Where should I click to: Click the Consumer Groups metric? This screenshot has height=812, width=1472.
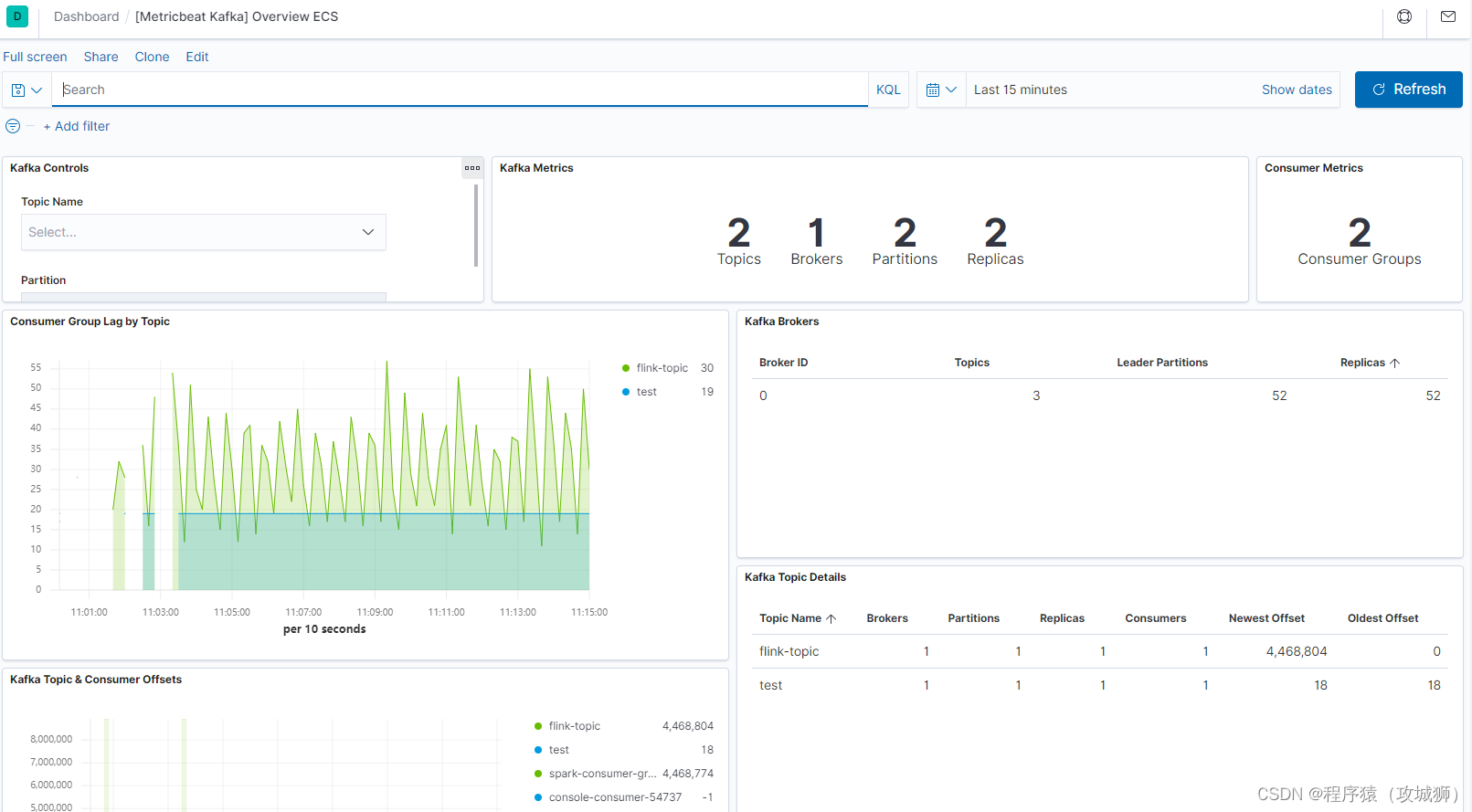pyautogui.click(x=1359, y=240)
